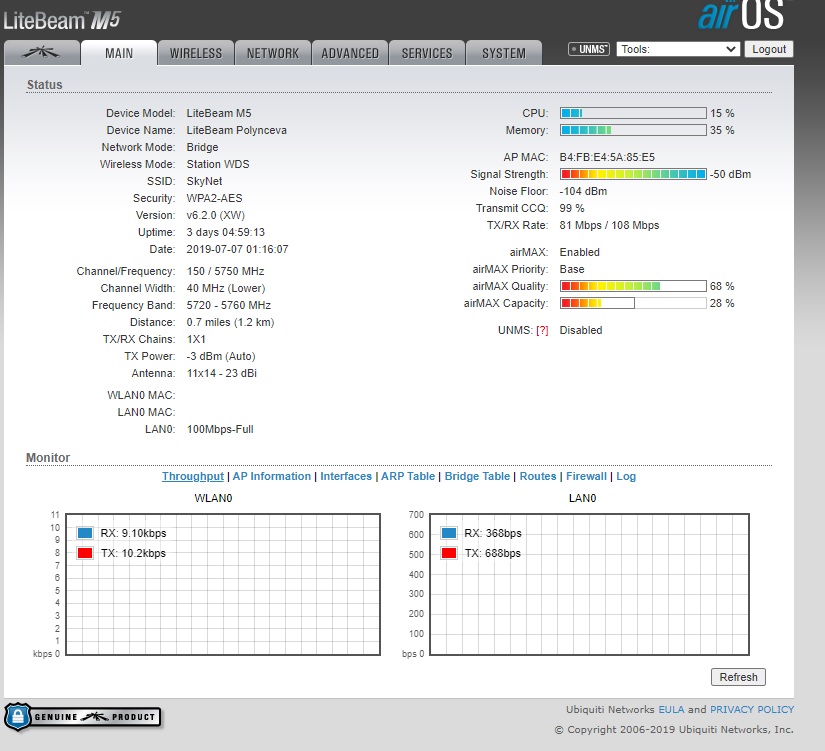Click the Frequency Band value 5720 - 5760 MHz

(x=228, y=305)
